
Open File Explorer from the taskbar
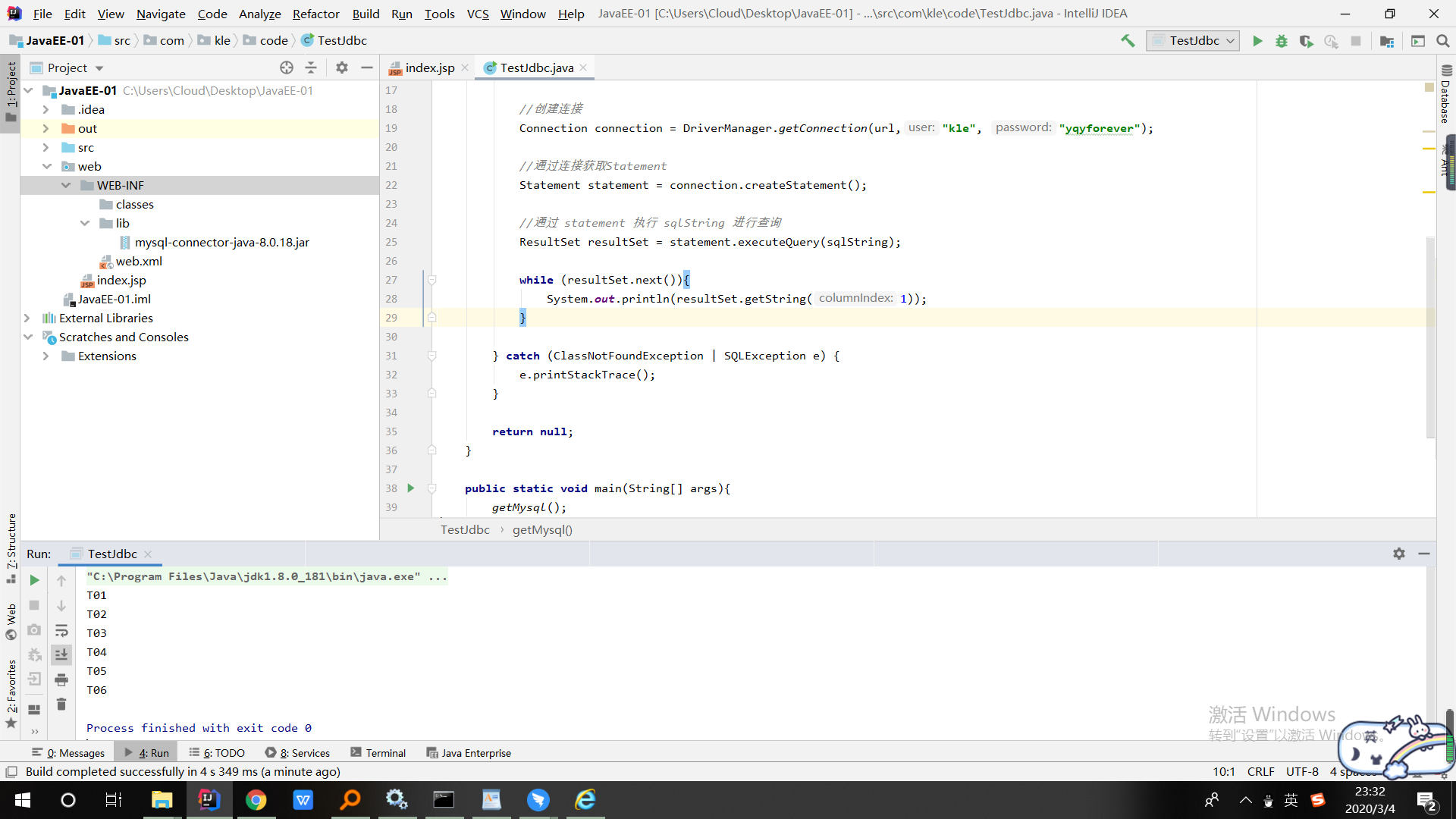162,800
